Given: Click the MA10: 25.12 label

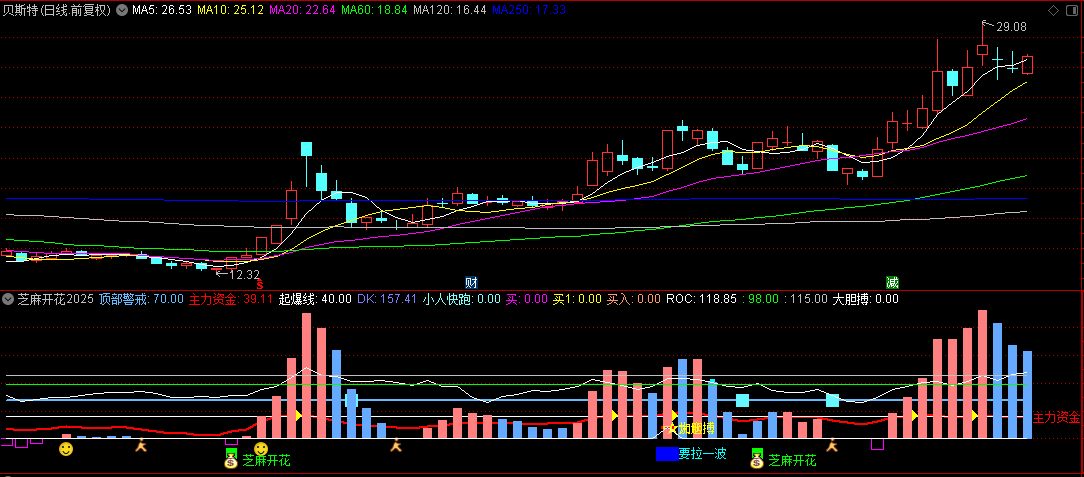Looking at the screenshot, I should (230, 10).
